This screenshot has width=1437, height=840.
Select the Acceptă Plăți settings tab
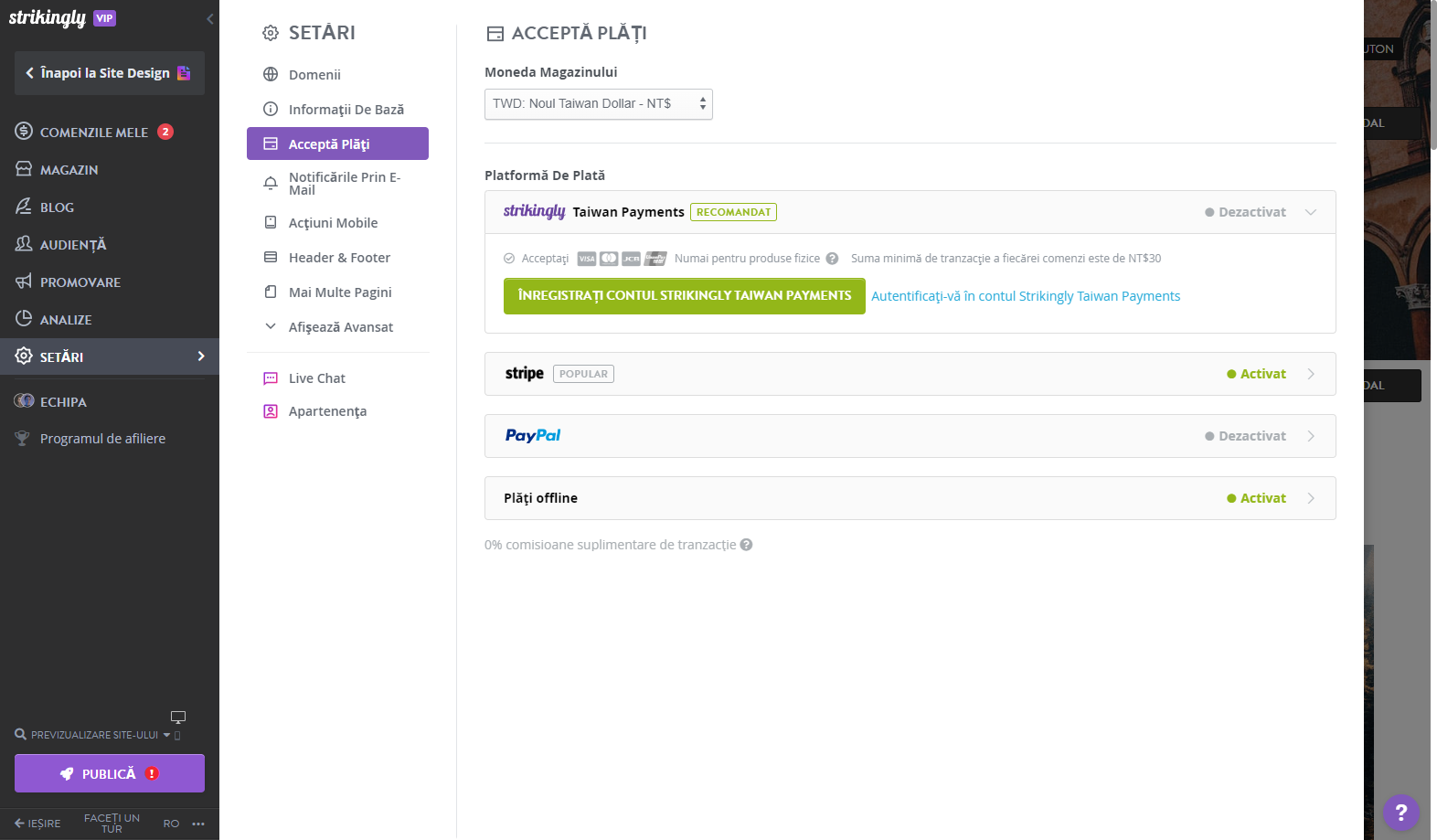338,144
